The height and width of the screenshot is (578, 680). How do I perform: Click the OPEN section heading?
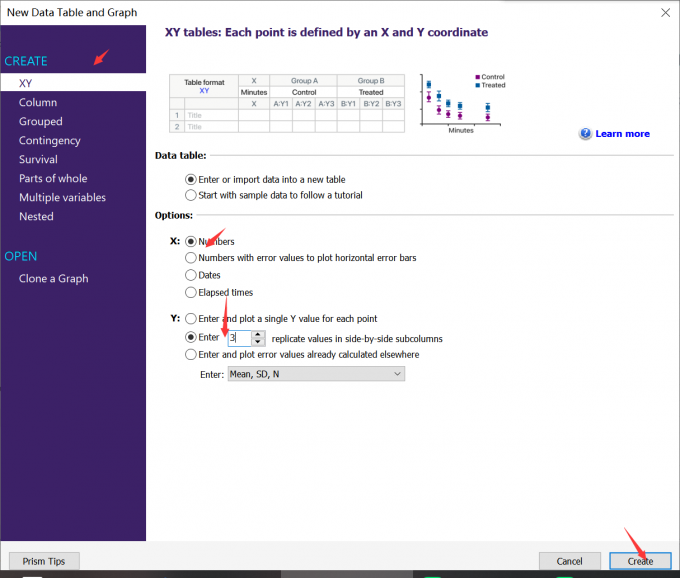tap(21, 256)
